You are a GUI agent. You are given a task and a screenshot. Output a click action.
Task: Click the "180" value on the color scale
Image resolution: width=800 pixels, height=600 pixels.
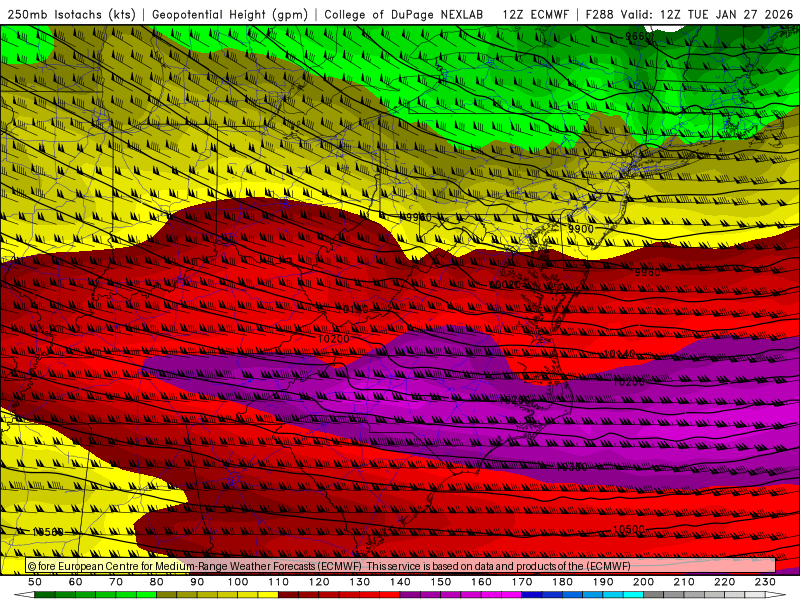(x=562, y=582)
